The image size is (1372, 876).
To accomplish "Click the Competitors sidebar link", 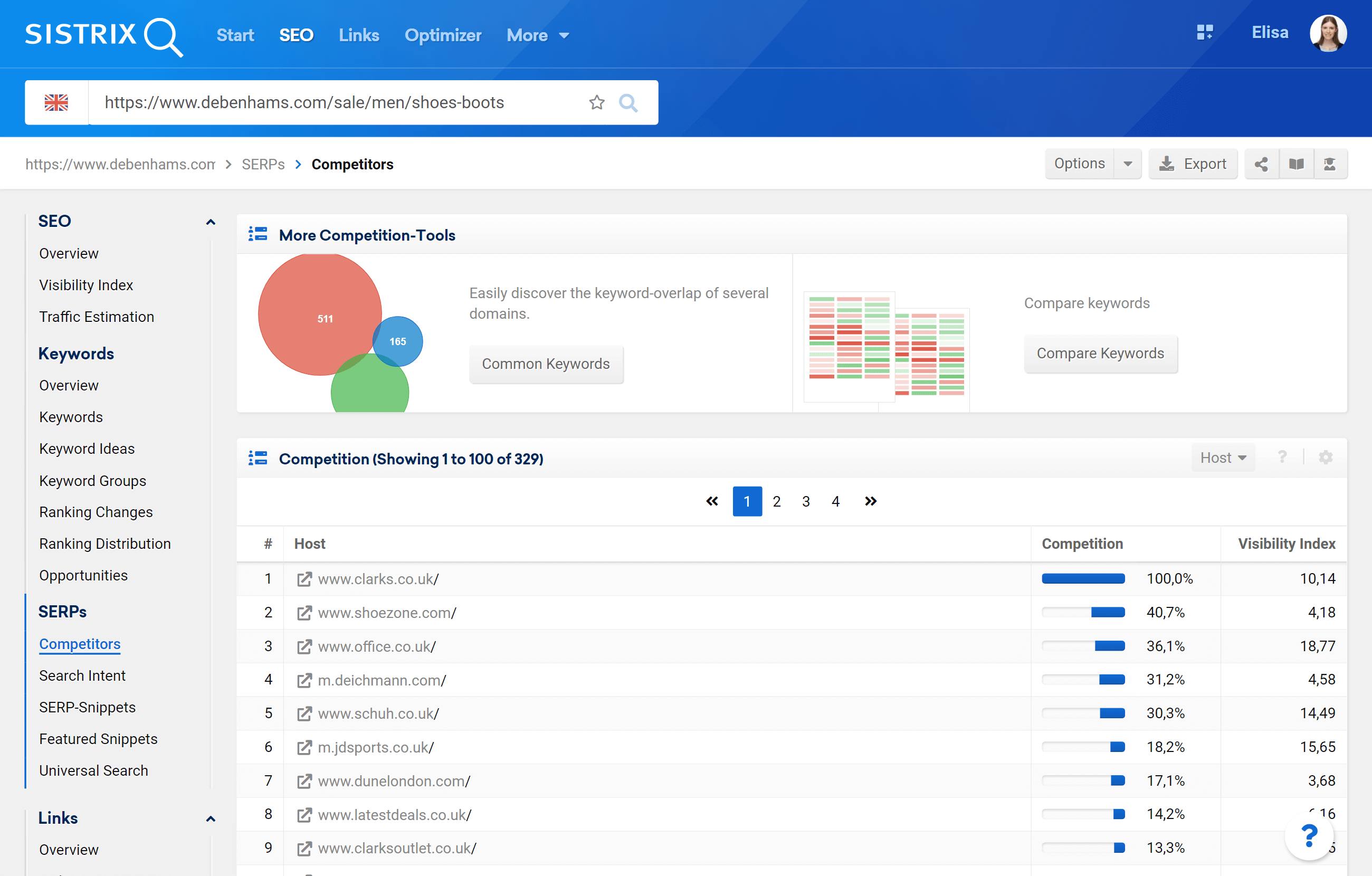I will point(80,644).
